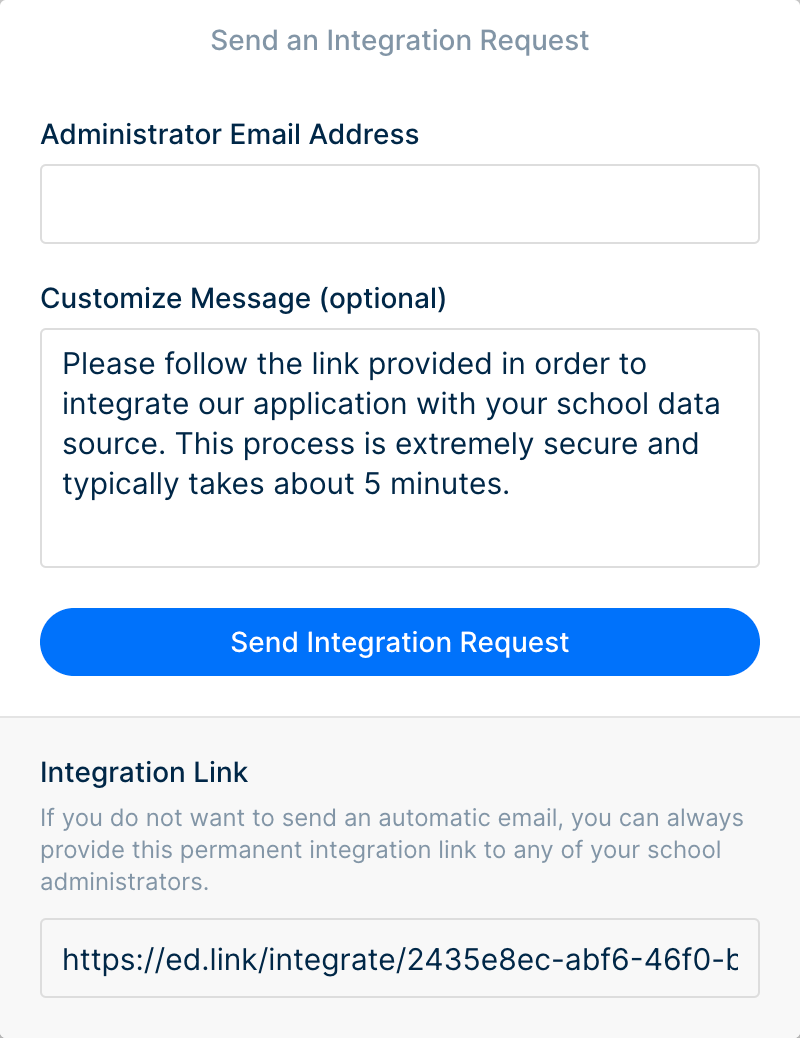Place cursor after "5 minutes." in message
Viewport: 800px width, 1038px height.
point(512,484)
